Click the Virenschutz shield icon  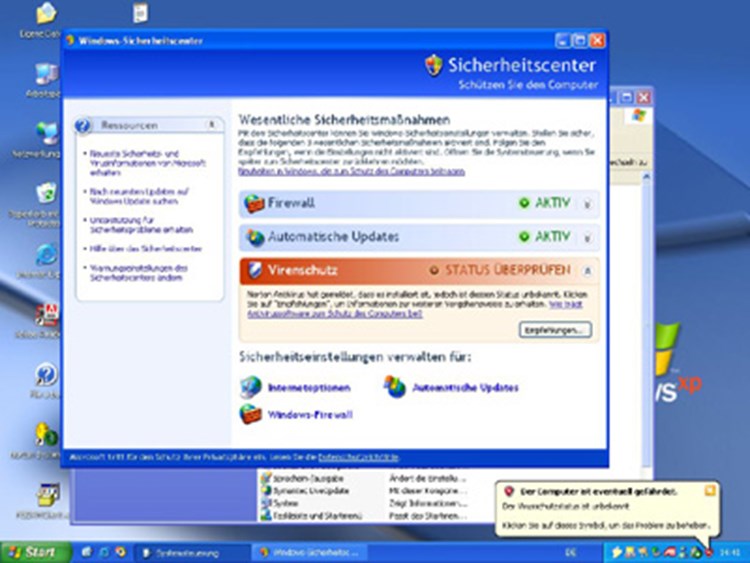tap(254, 270)
